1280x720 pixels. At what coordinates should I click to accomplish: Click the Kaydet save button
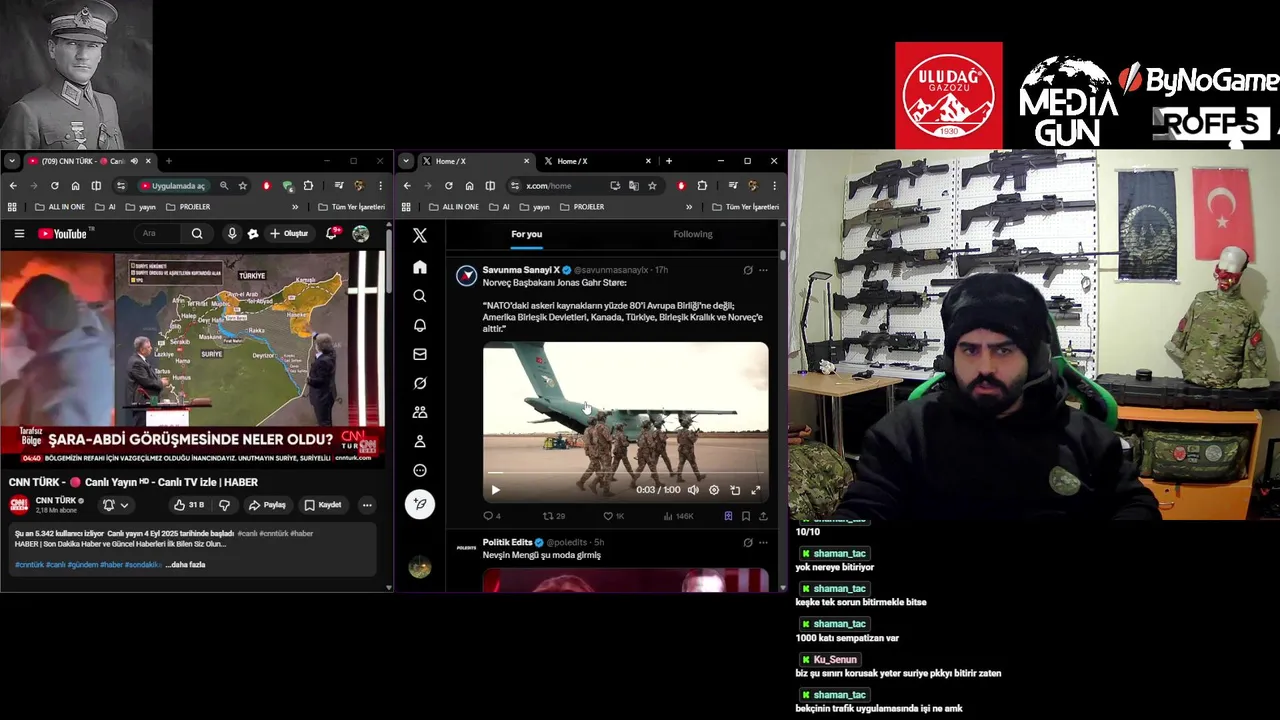(x=323, y=505)
